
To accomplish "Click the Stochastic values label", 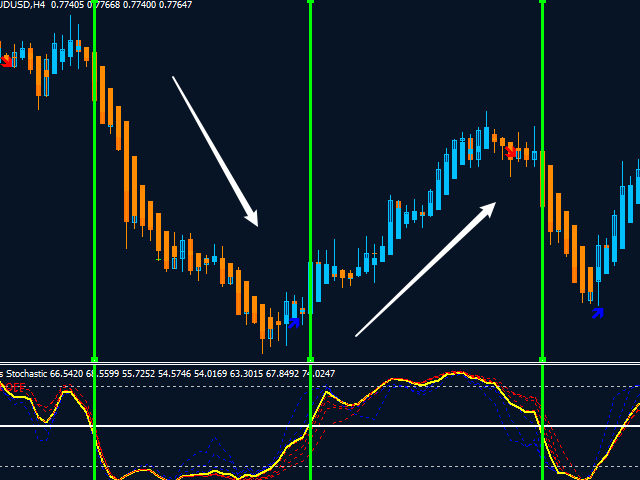I will [x=167, y=373].
